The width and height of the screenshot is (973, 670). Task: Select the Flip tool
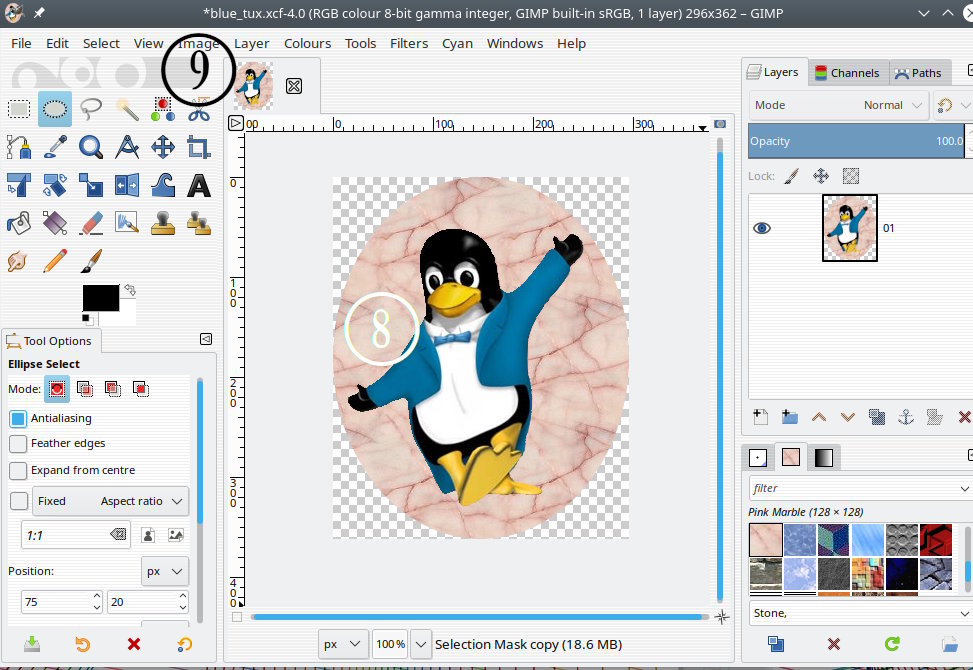click(127, 185)
